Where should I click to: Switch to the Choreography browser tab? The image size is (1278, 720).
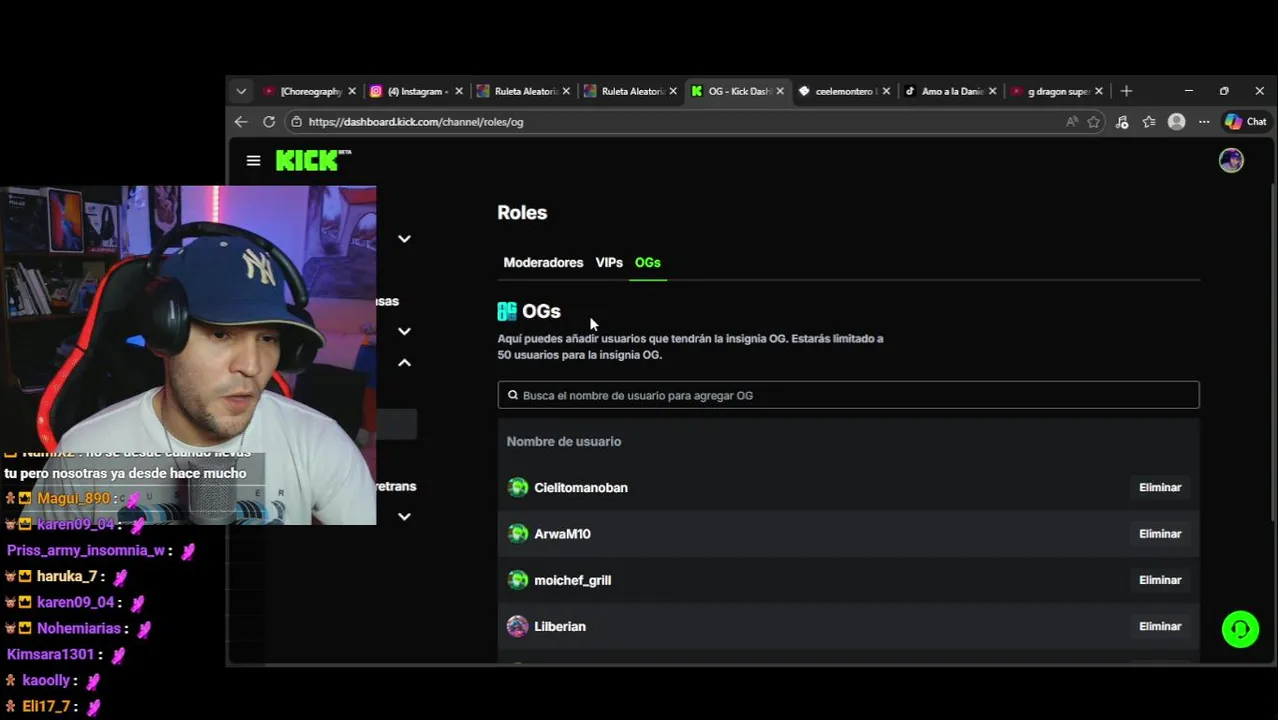308,91
